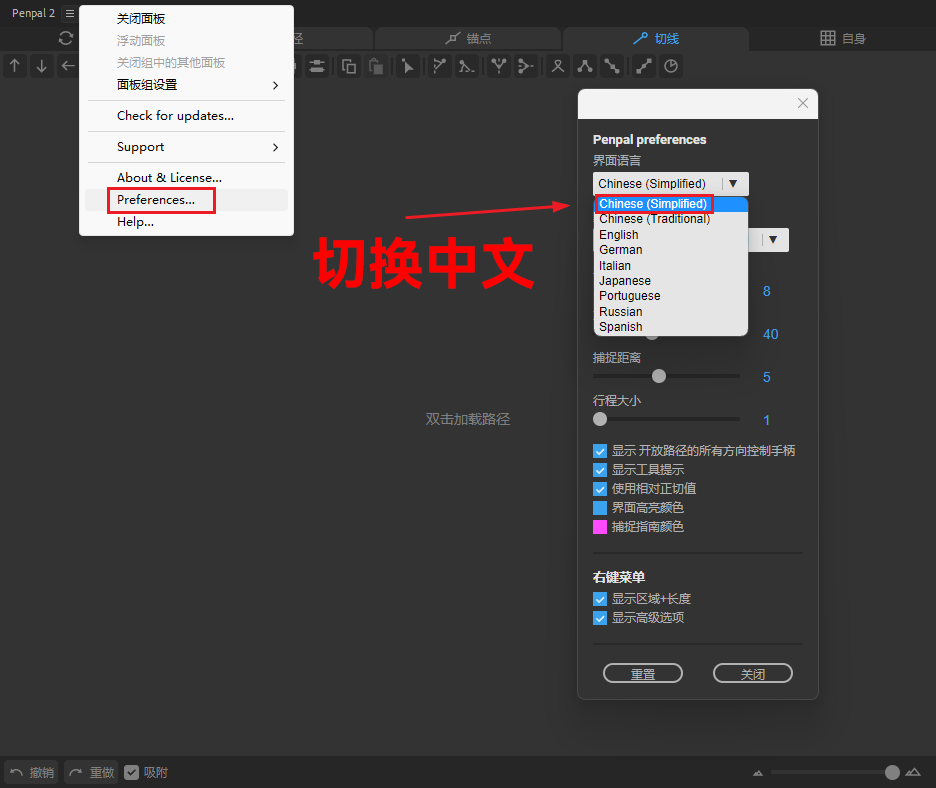Click the paste path icon
The image size is (936, 788).
(375, 66)
